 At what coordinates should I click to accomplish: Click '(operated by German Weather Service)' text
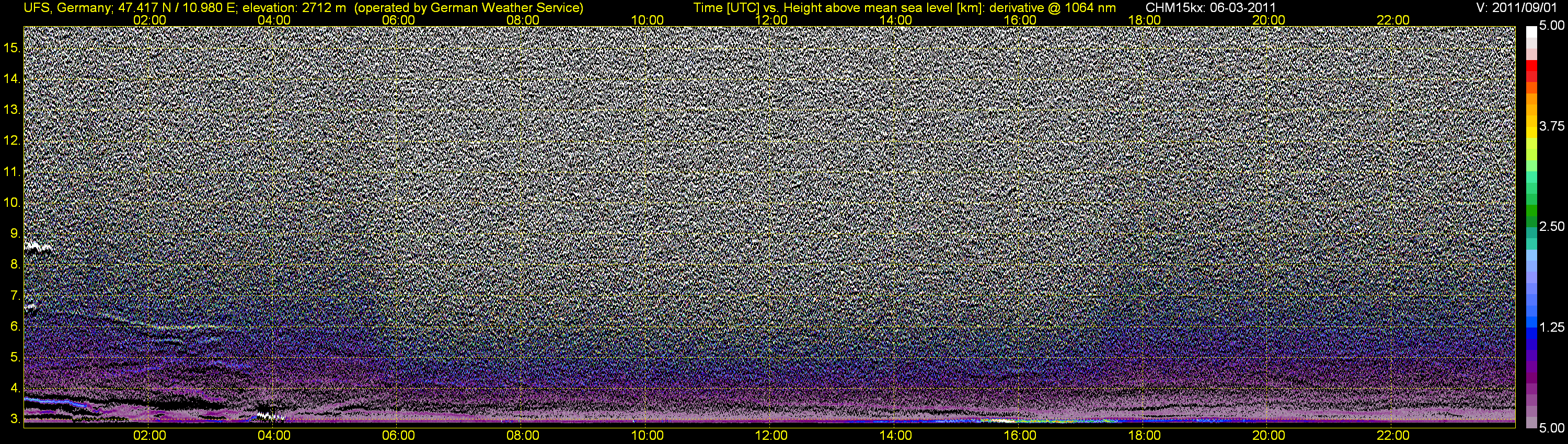click(468, 8)
